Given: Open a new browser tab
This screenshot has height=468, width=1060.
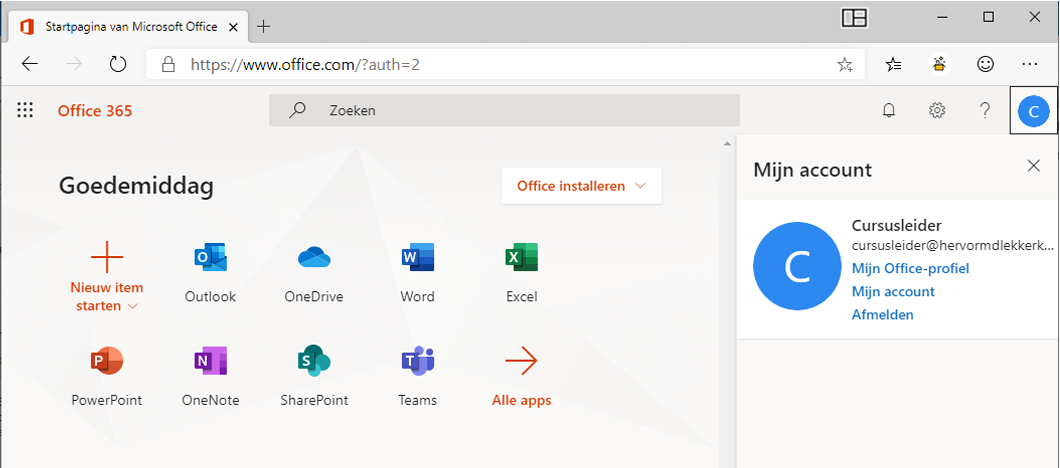Looking at the screenshot, I should coord(264,27).
